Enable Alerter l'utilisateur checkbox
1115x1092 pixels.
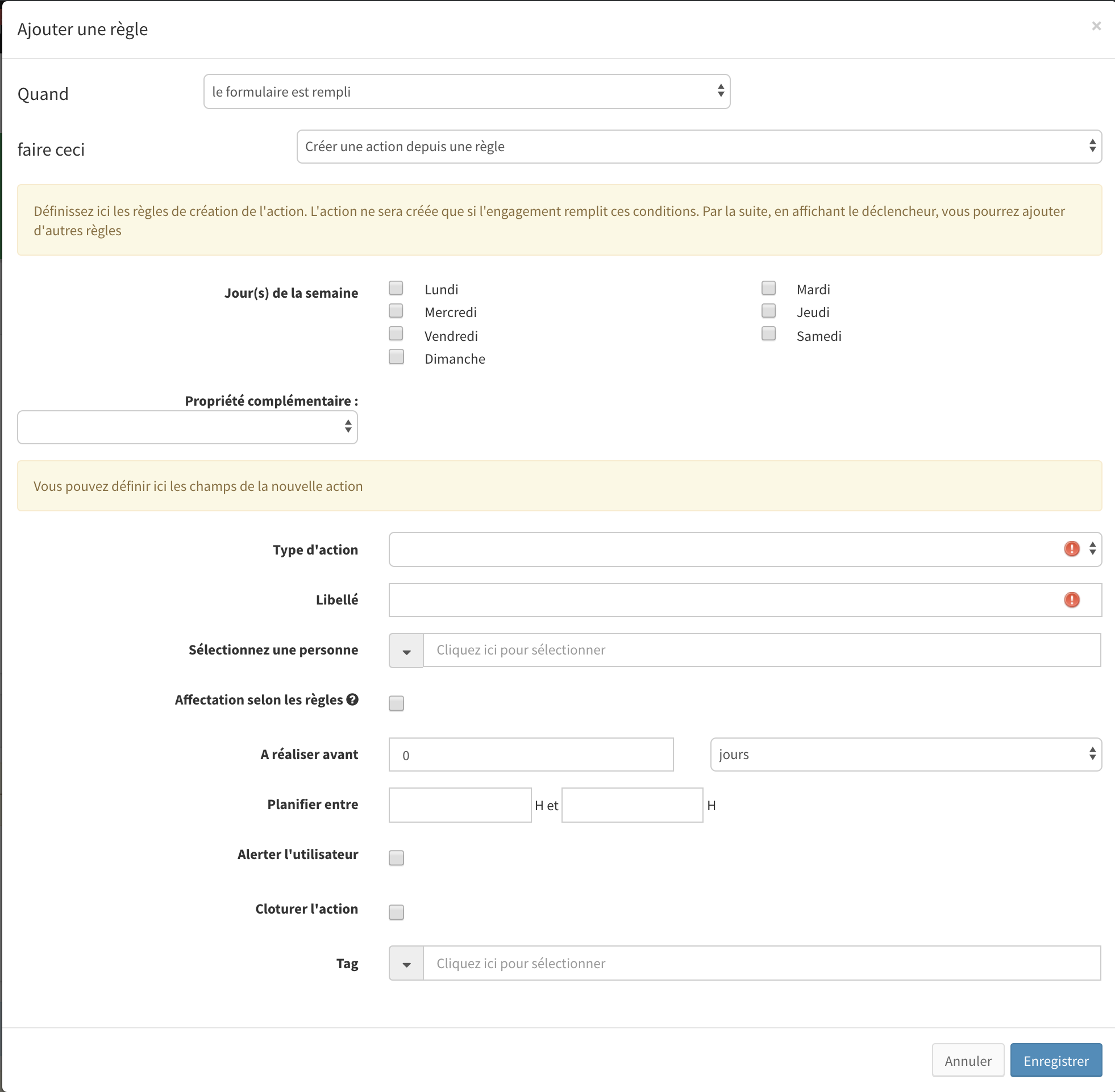click(396, 857)
